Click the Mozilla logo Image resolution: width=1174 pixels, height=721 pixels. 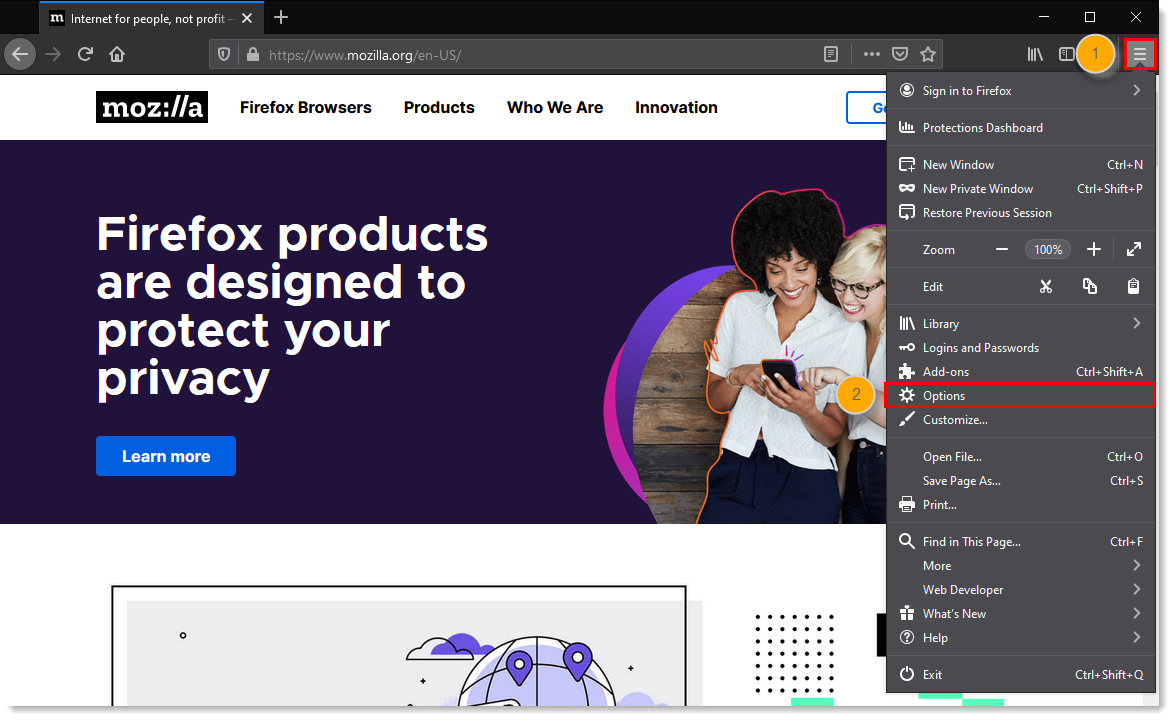(x=152, y=107)
